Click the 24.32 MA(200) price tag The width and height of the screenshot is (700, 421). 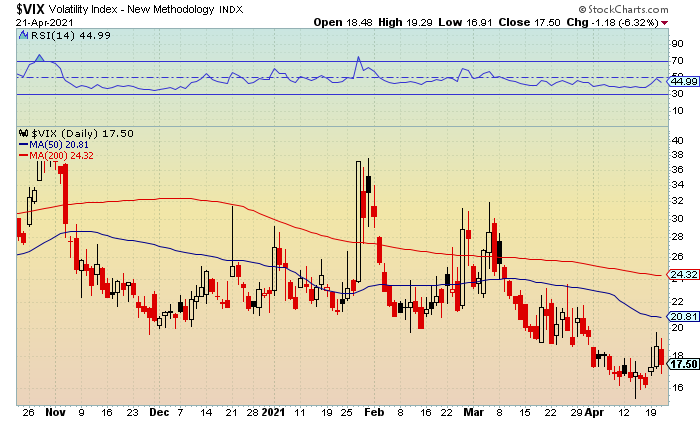coord(682,274)
